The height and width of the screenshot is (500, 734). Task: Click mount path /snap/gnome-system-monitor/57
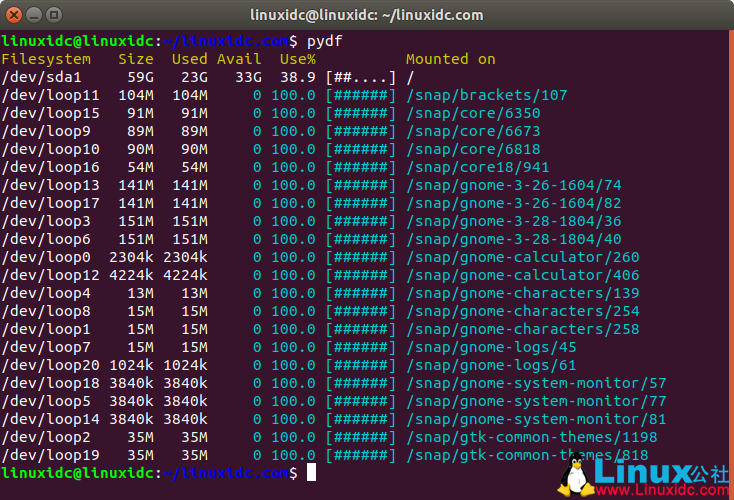point(536,383)
